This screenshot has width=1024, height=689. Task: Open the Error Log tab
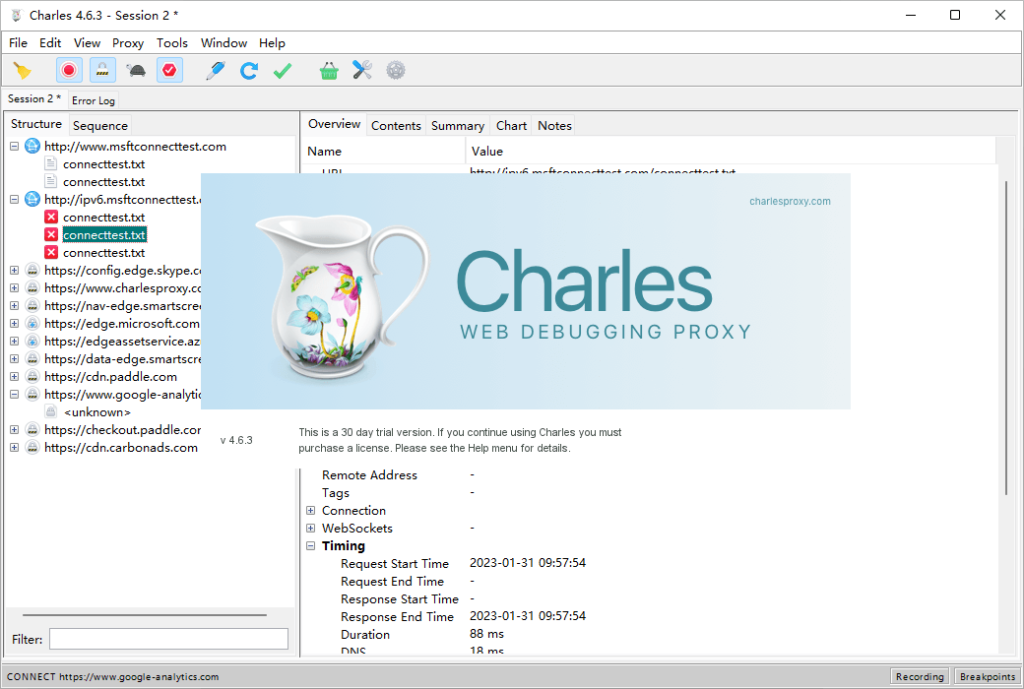(x=93, y=100)
